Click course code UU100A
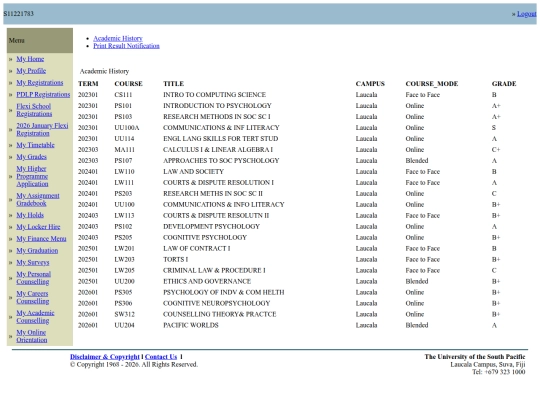 [127, 128]
